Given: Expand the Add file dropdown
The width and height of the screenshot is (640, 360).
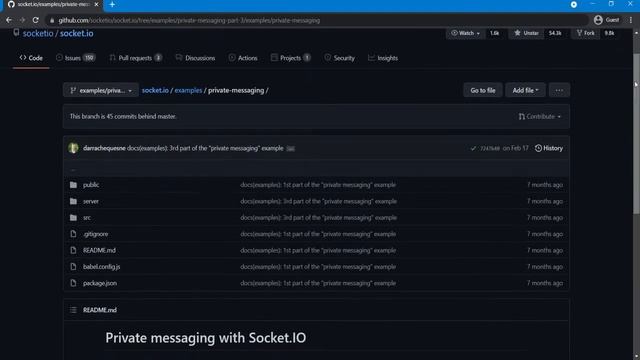Looking at the screenshot, I should [x=525, y=91].
